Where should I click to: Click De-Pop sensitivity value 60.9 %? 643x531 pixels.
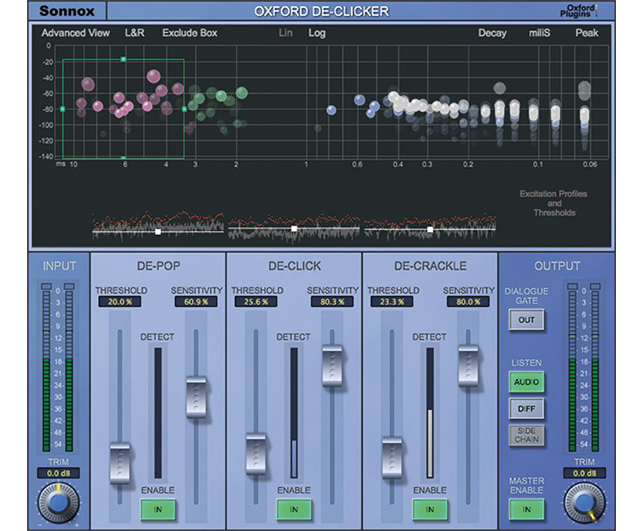pyautogui.click(x=196, y=302)
